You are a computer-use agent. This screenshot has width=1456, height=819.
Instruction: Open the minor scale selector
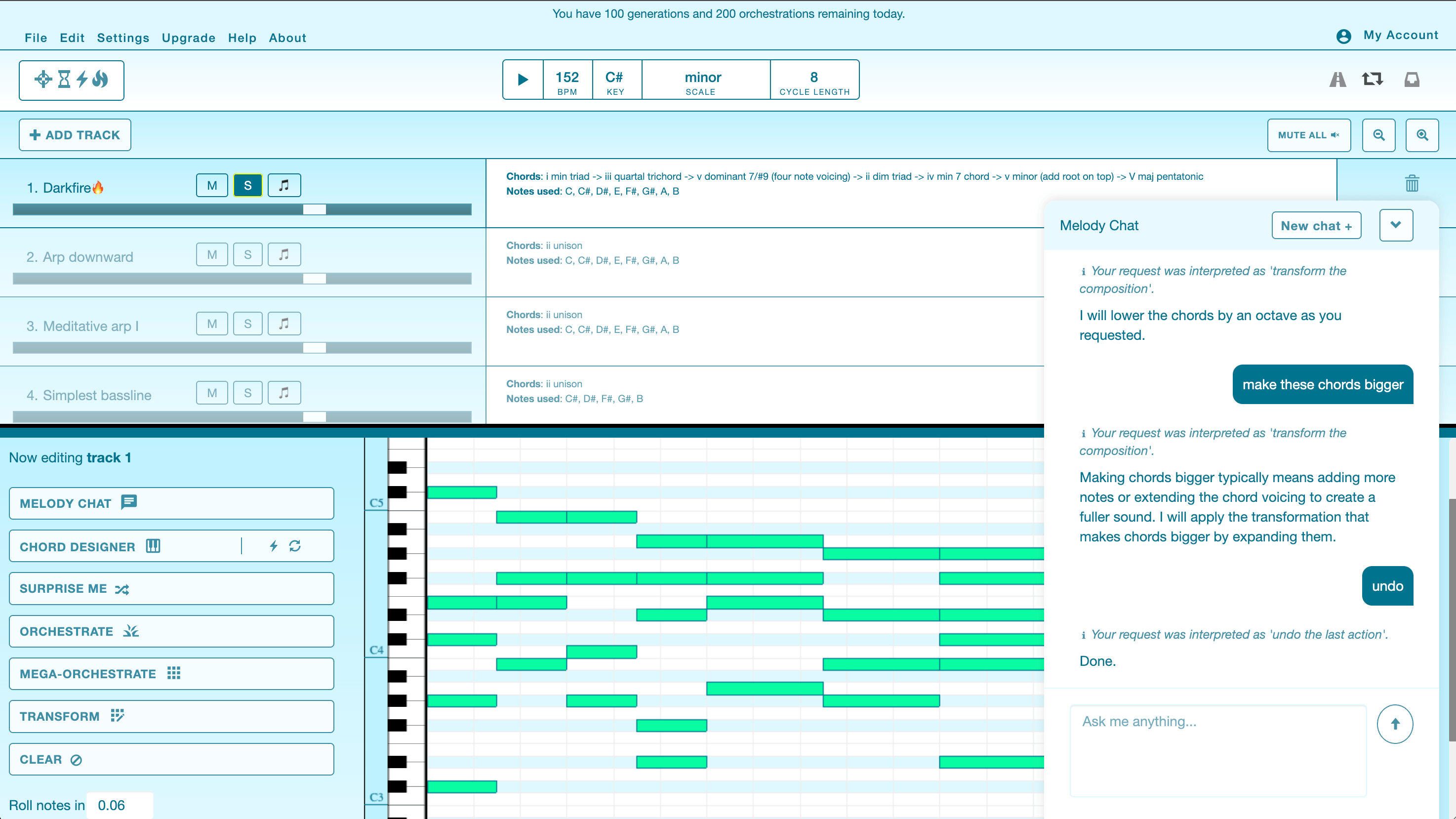click(x=703, y=80)
